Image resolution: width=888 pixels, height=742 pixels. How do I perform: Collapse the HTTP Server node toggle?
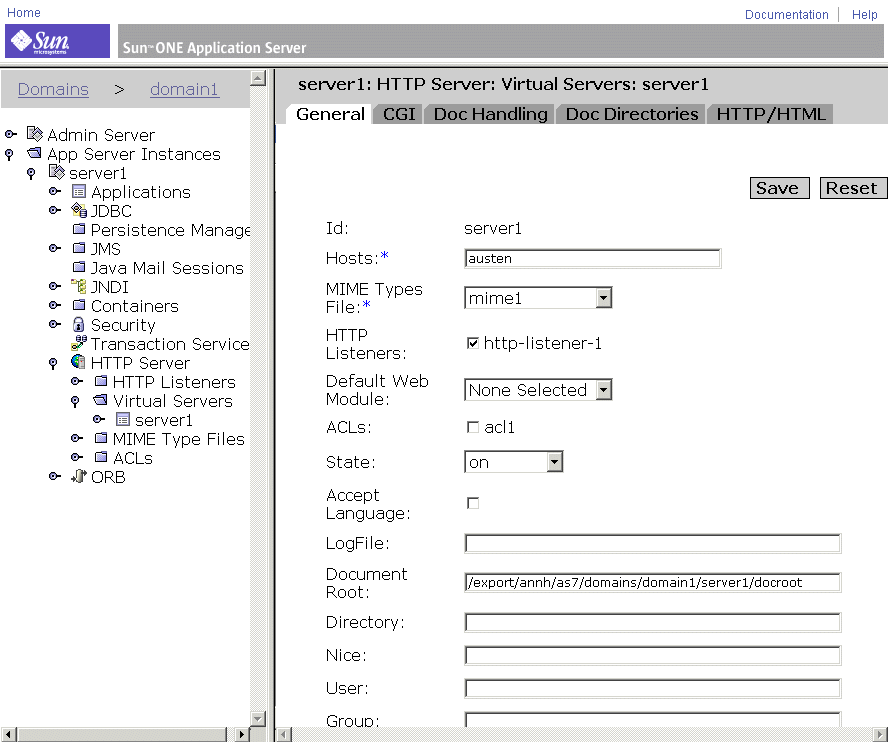coord(53,363)
